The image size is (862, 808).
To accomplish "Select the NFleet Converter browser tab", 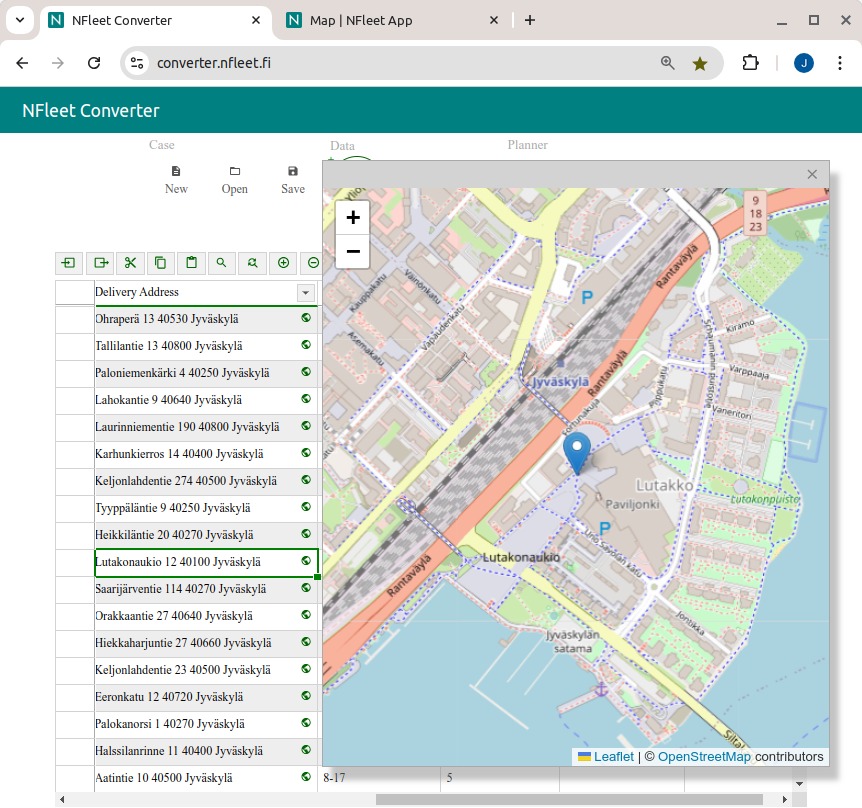I will pos(155,20).
